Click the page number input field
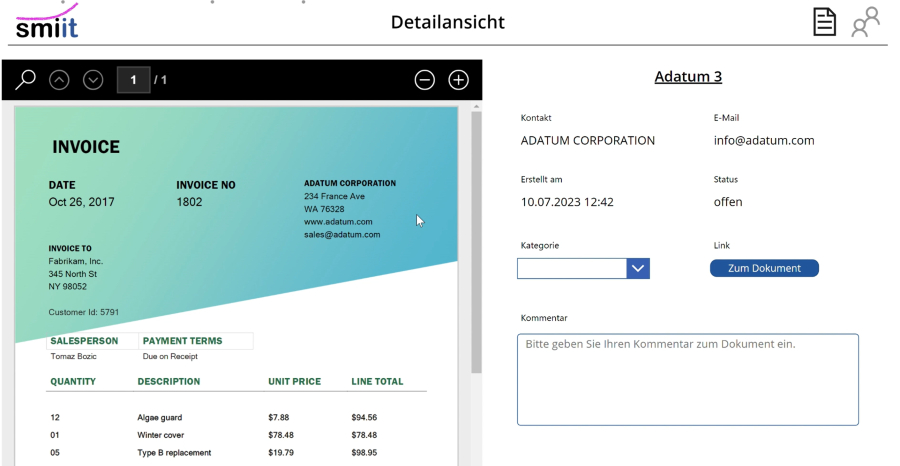 click(x=133, y=80)
